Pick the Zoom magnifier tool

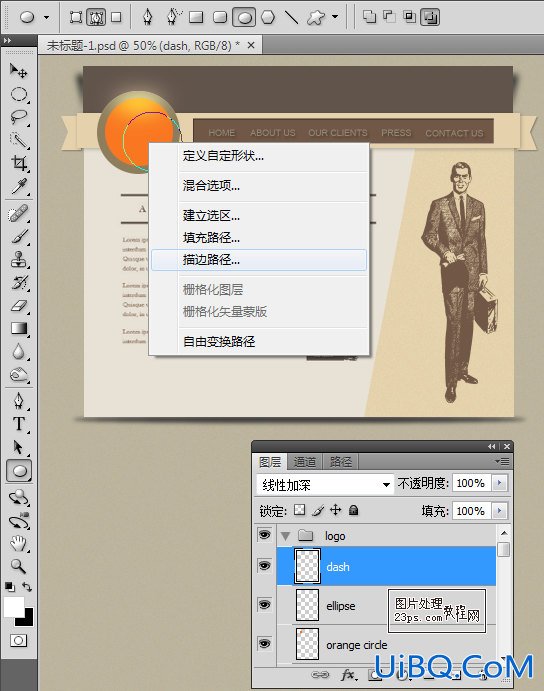(19, 566)
